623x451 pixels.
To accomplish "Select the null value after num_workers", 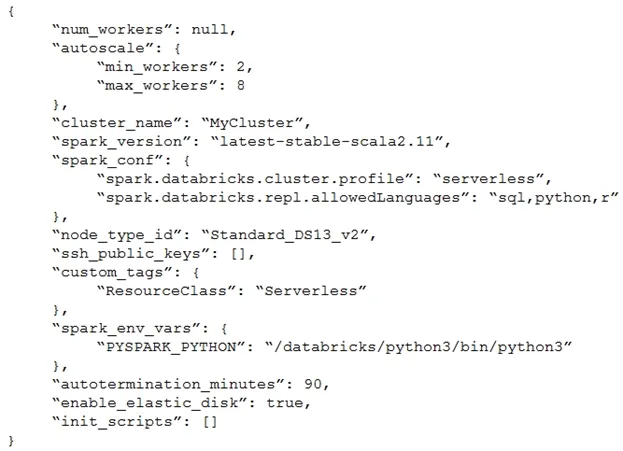I will click(x=210, y=29).
